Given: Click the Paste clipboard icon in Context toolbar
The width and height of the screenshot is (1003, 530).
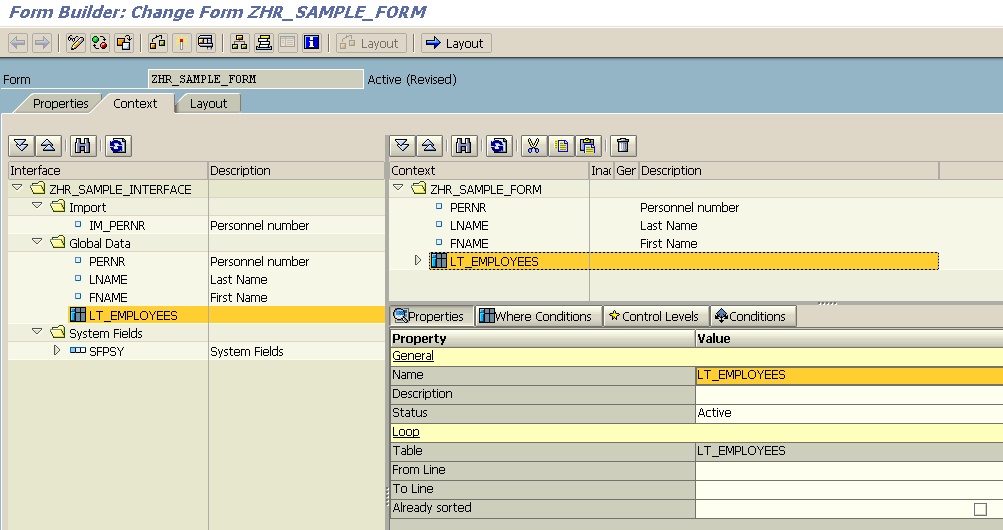Looking at the screenshot, I should point(588,146).
